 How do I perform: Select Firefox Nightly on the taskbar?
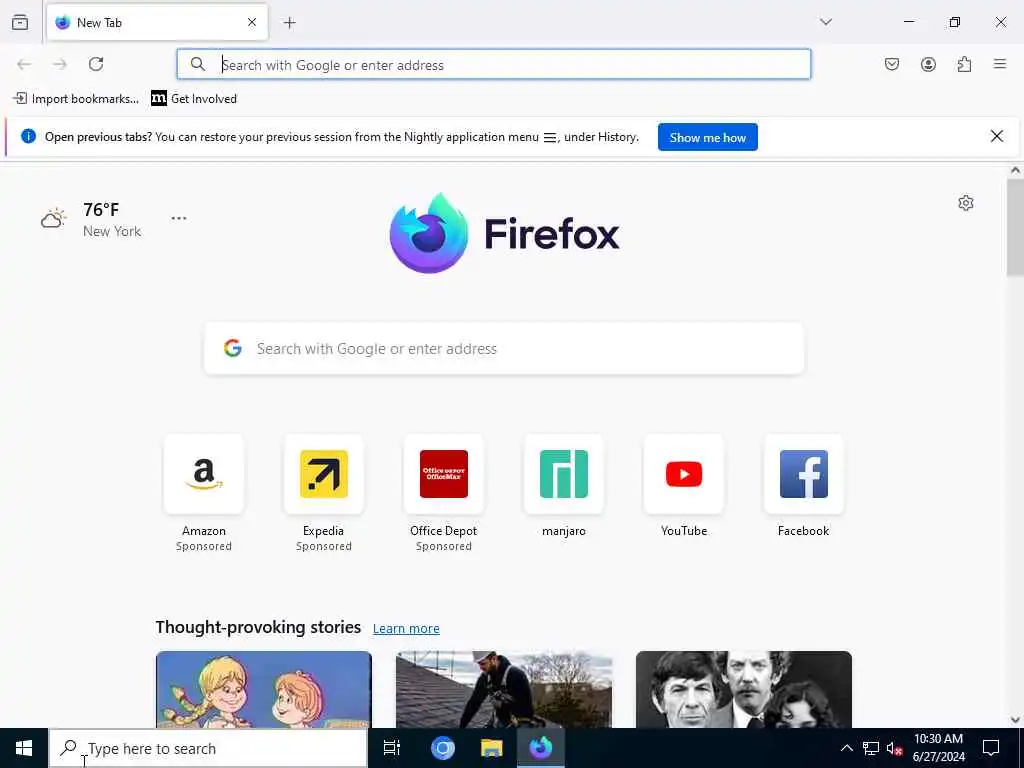tap(541, 748)
